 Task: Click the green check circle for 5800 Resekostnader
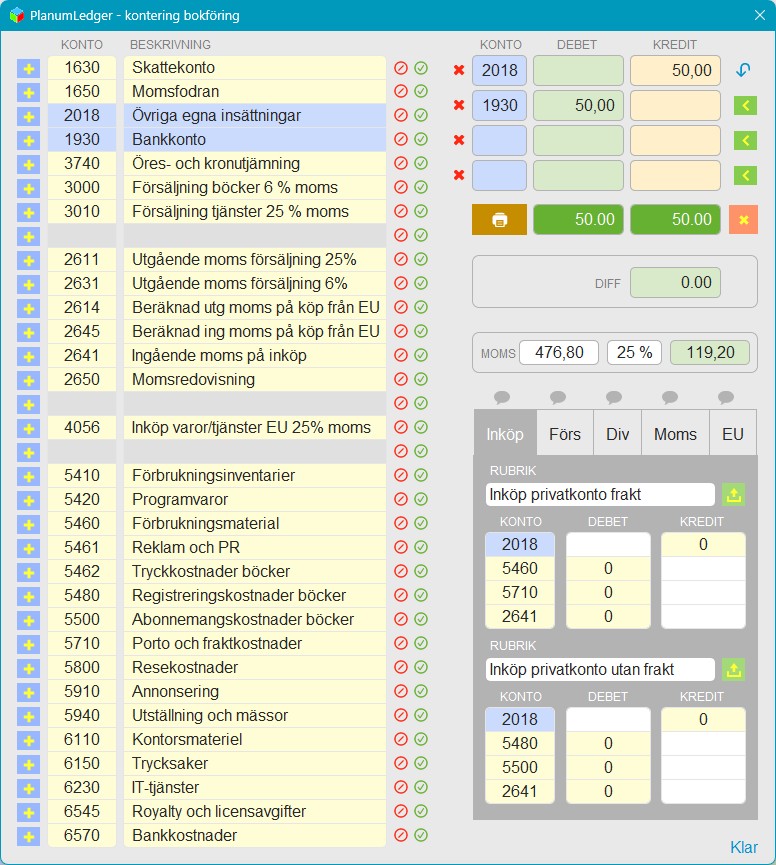[x=421, y=667]
